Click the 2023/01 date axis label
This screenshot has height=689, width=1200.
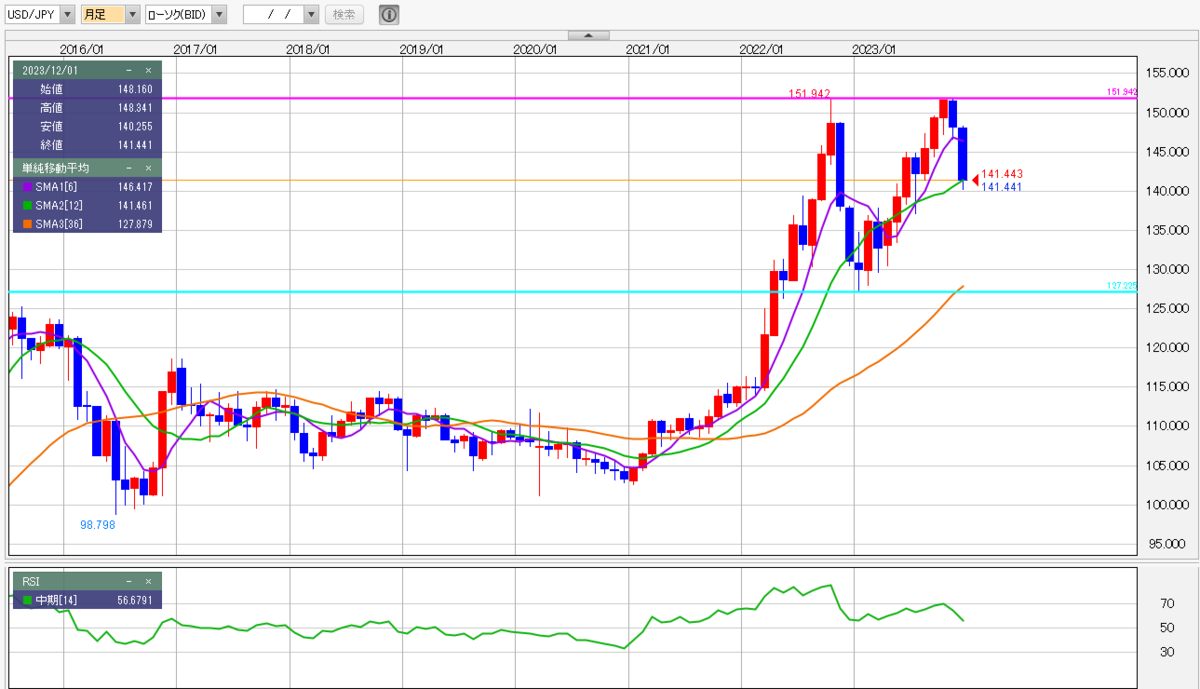point(874,48)
